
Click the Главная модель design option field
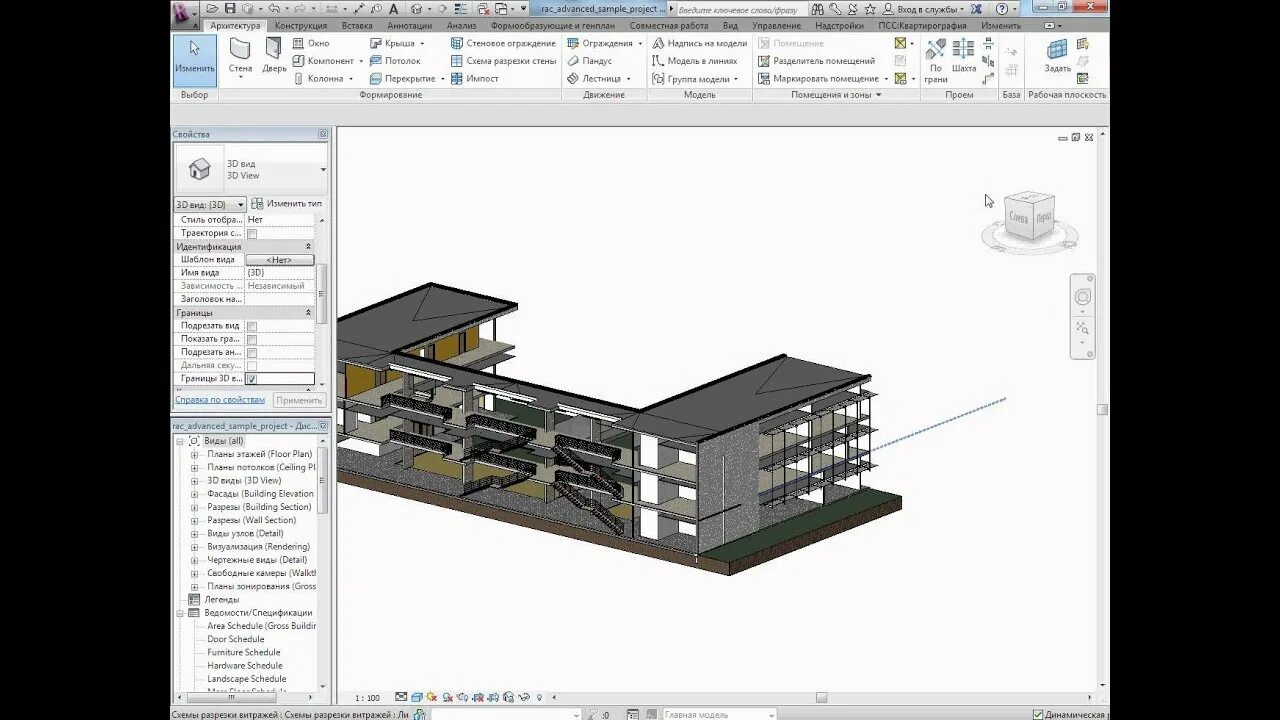[720, 714]
